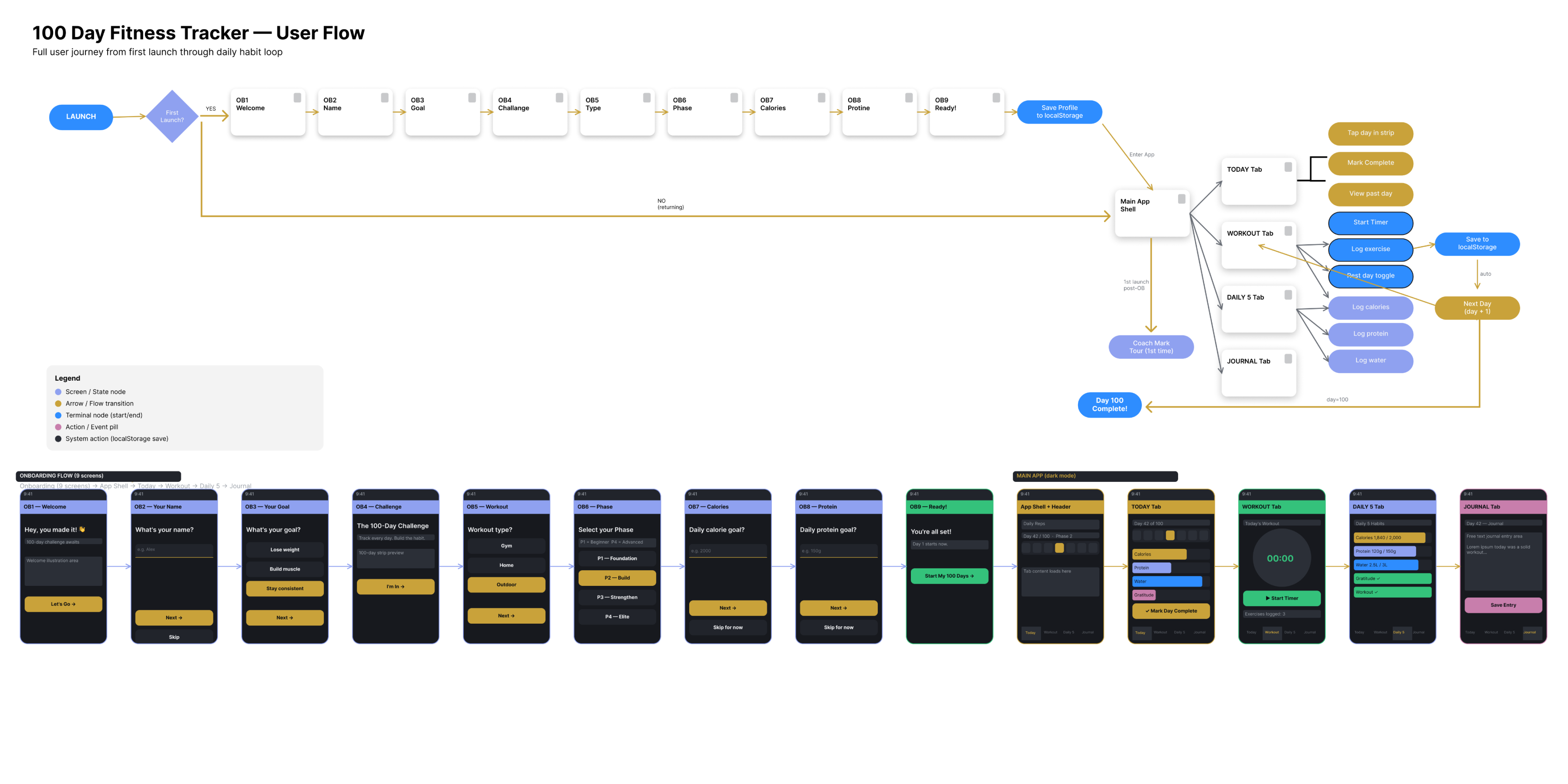The image size is (1568, 784).
Task: Select P4 — Elite phase option
Action: coord(617,617)
